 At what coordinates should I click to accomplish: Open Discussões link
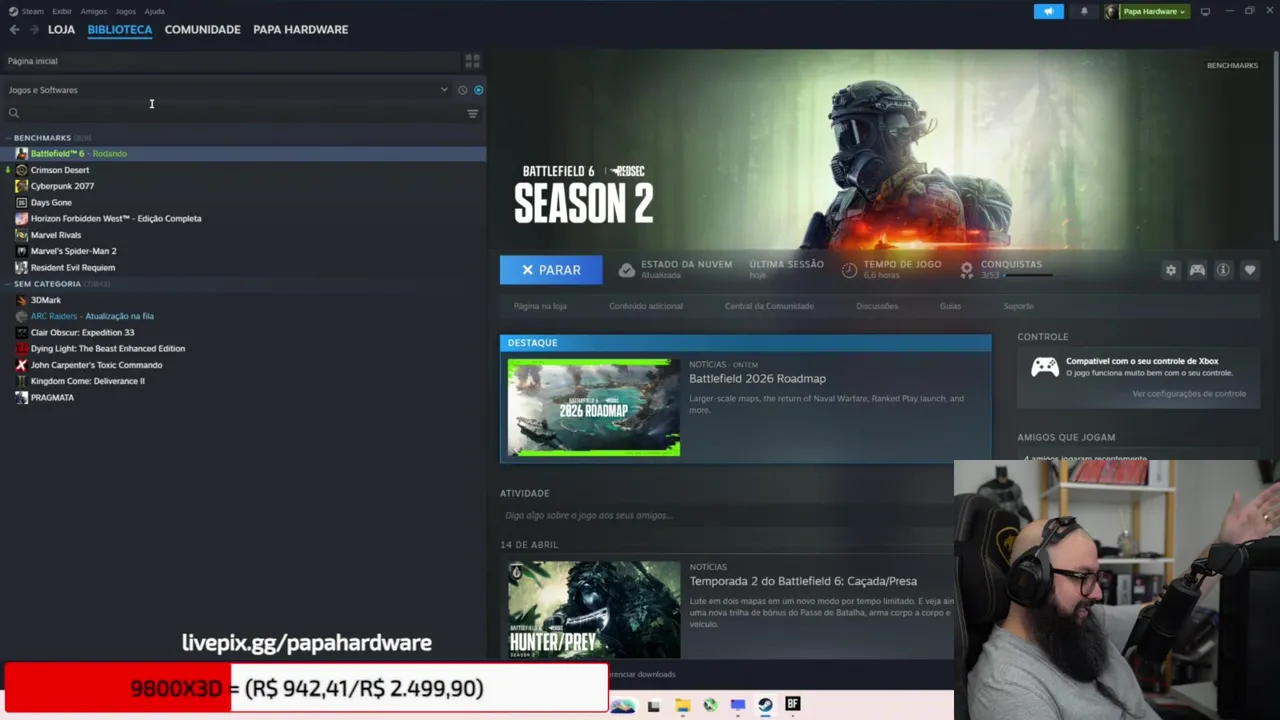(877, 306)
